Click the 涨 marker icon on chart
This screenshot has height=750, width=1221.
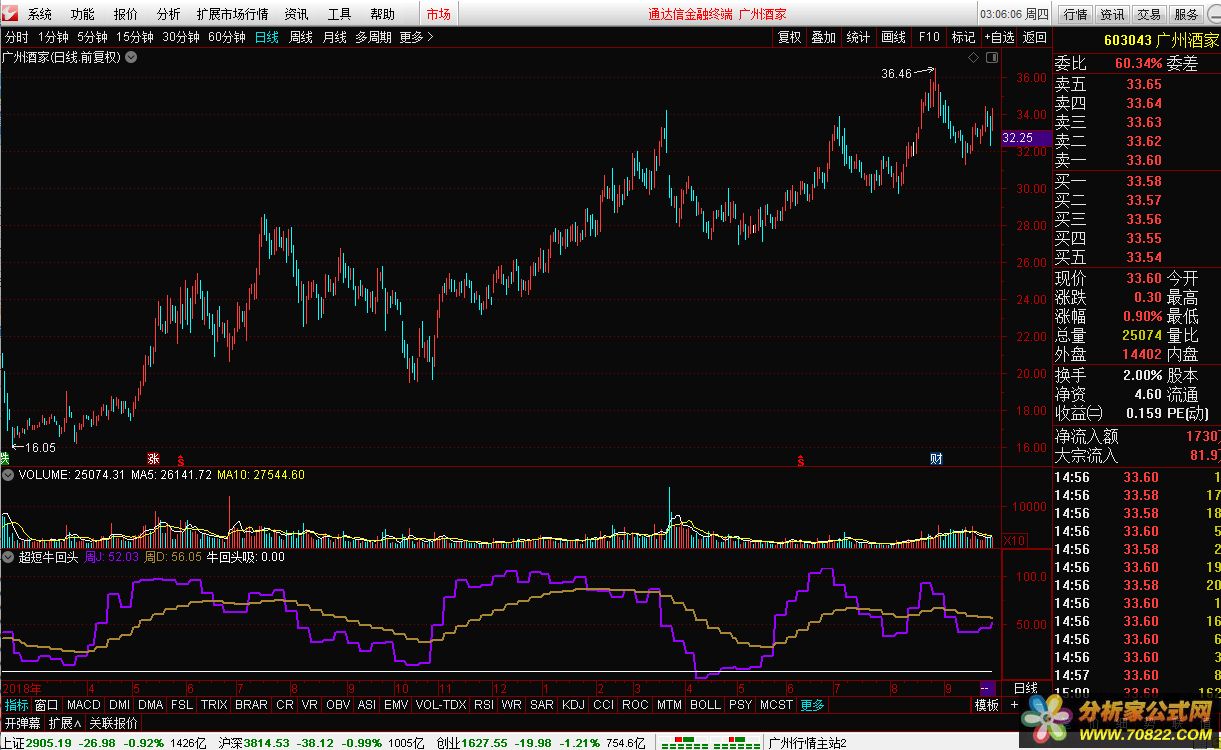pyautogui.click(x=154, y=459)
